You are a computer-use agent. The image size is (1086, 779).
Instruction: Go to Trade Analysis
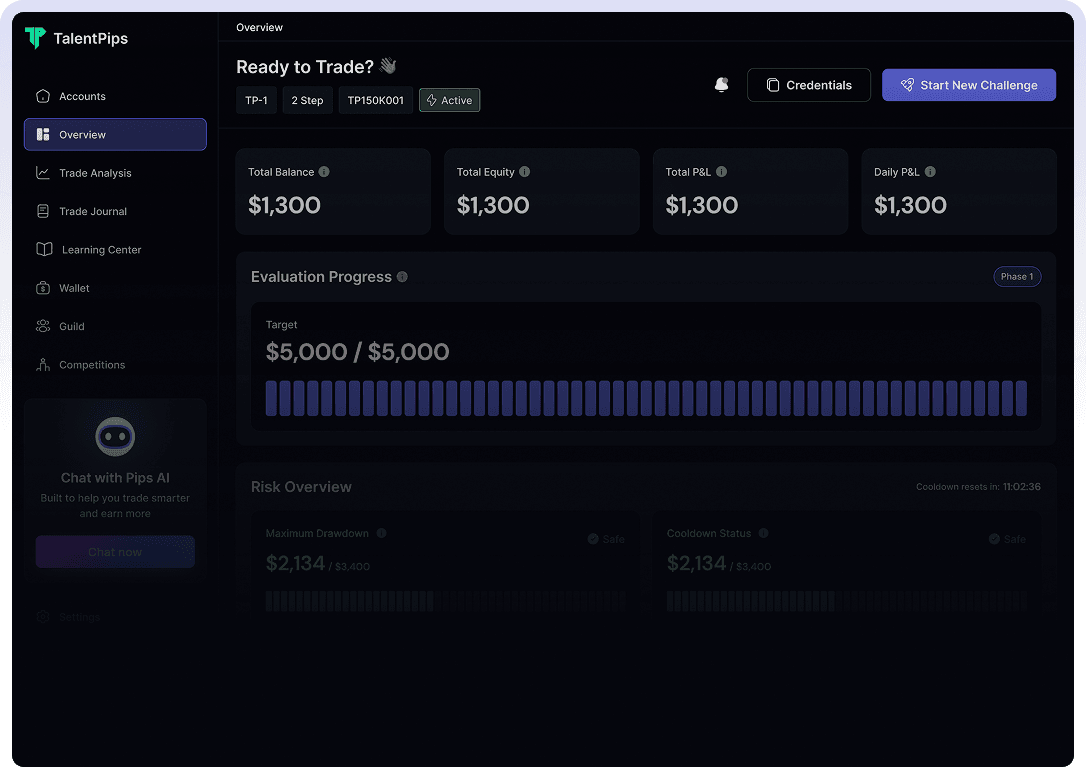(x=115, y=173)
